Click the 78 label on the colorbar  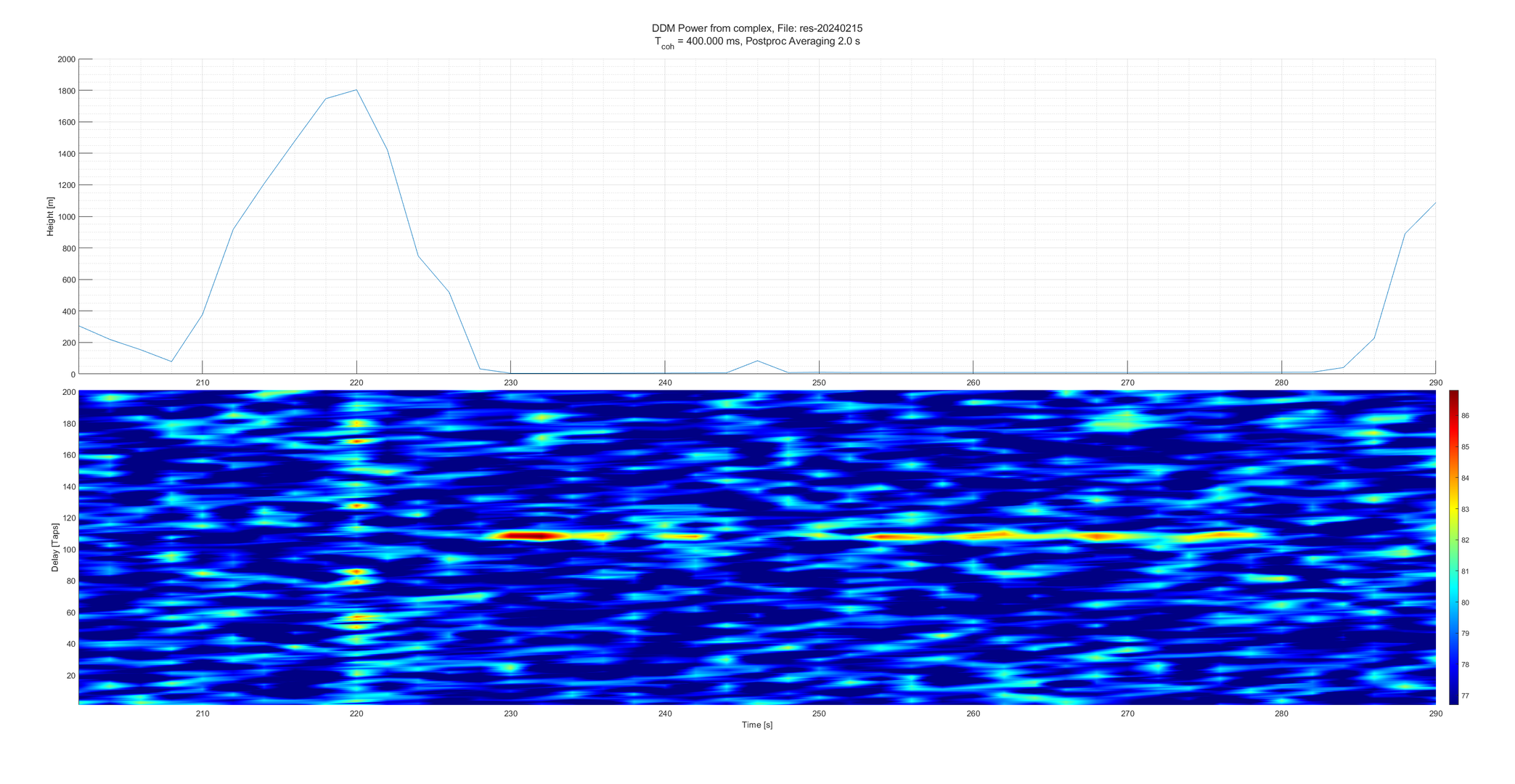point(1466,665)
